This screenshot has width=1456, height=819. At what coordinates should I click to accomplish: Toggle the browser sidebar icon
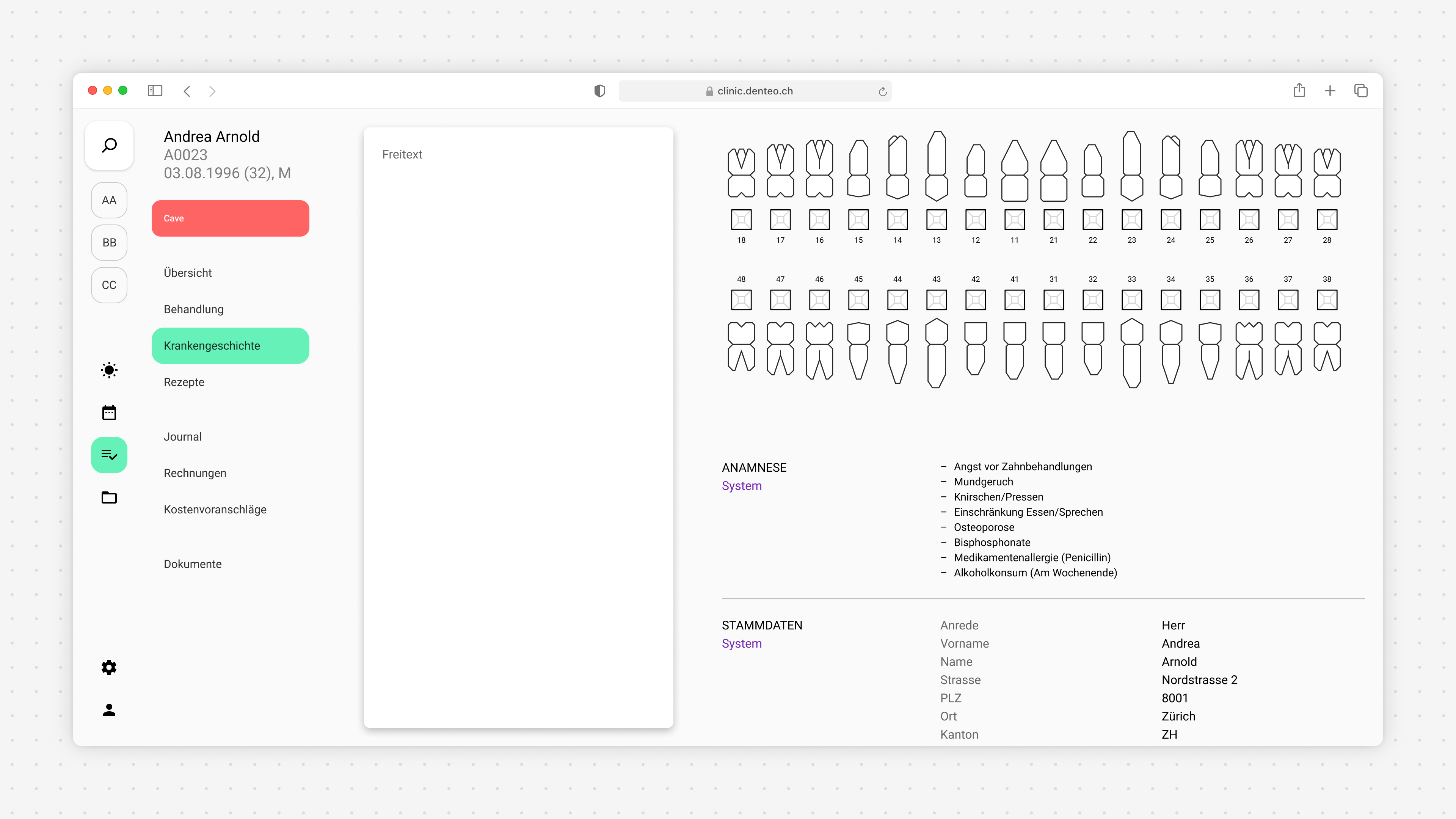[155, 91]
